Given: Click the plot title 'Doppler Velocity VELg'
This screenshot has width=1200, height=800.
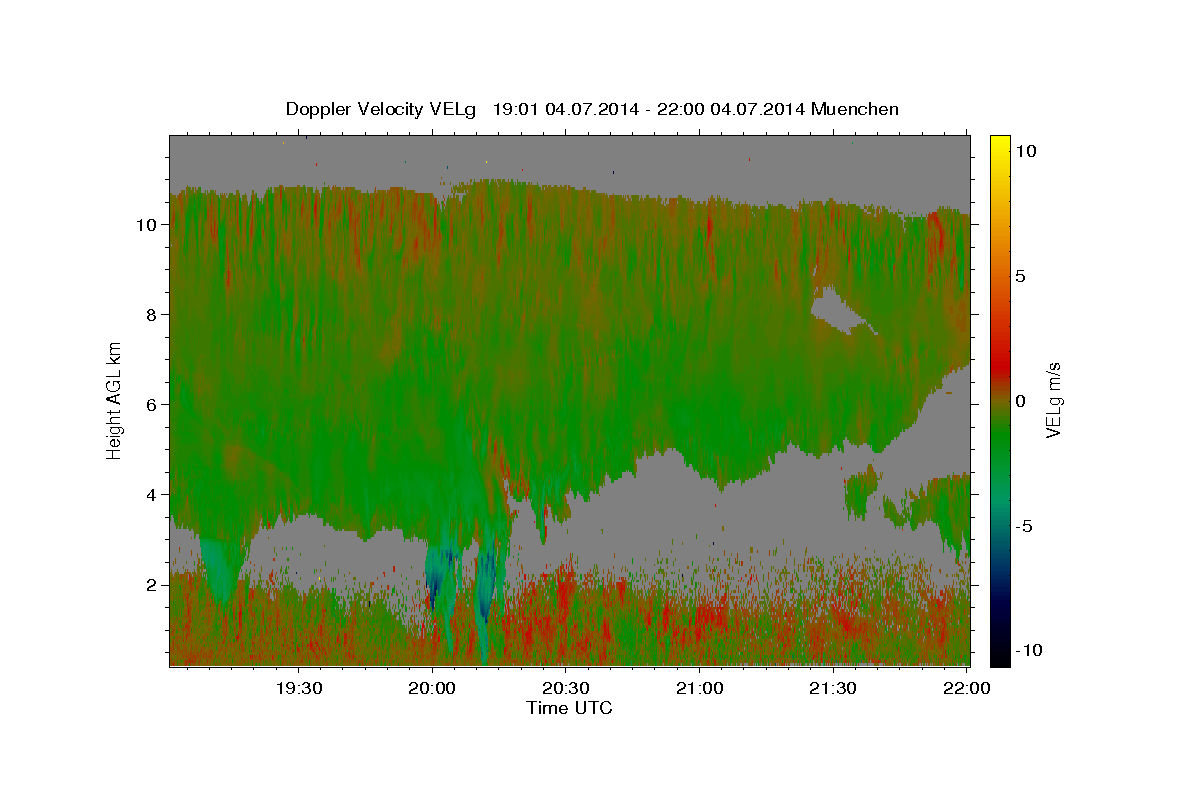Looking at the screenshot, I should pos(381,109).
